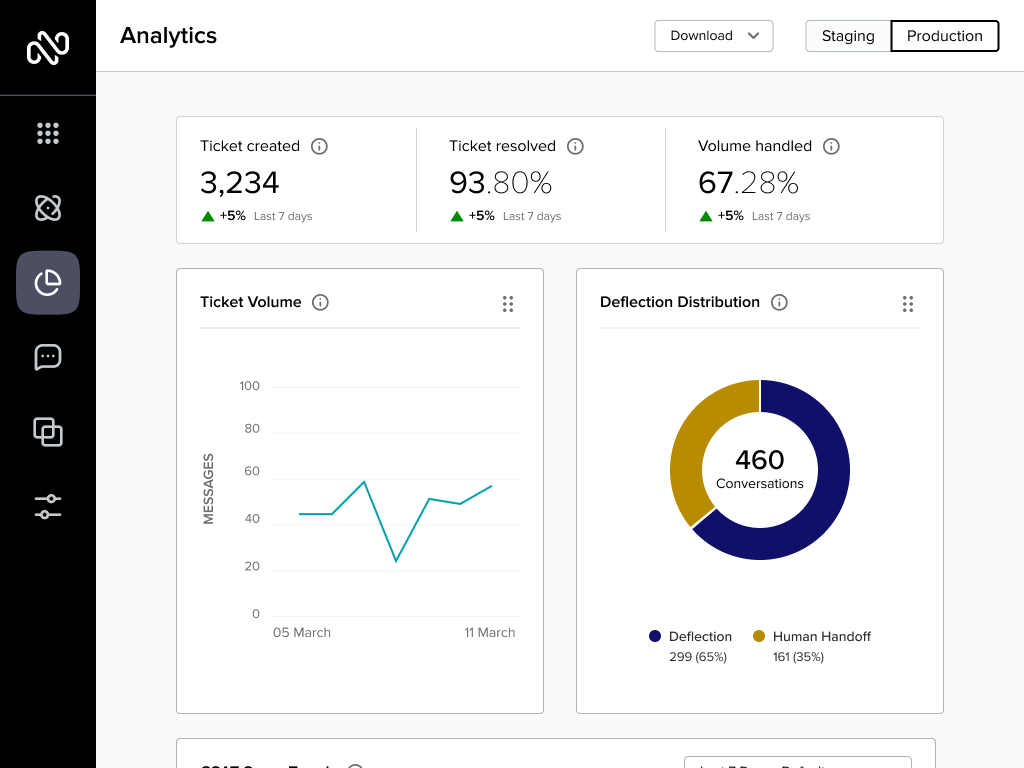Open the apps grid in sidebar

coord(48,133)
